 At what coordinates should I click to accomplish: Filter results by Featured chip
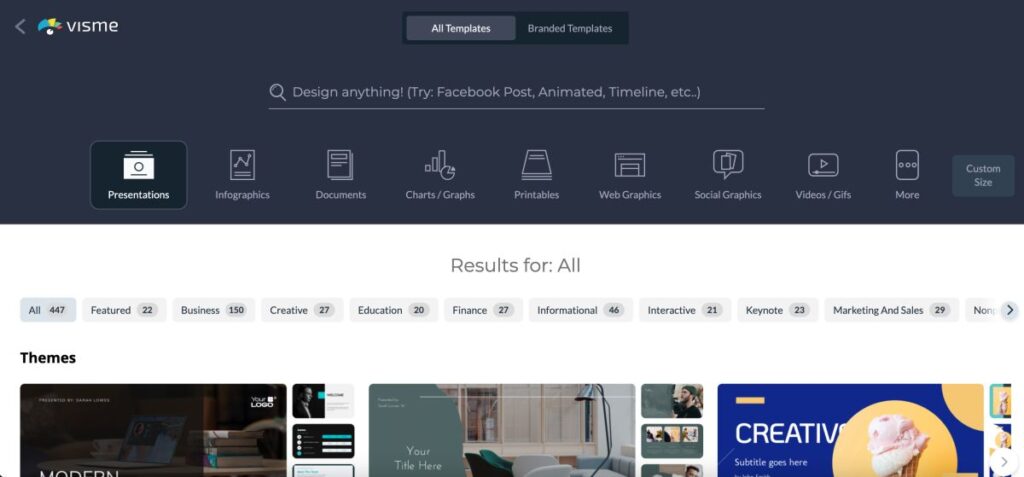[x=124, y=310]
